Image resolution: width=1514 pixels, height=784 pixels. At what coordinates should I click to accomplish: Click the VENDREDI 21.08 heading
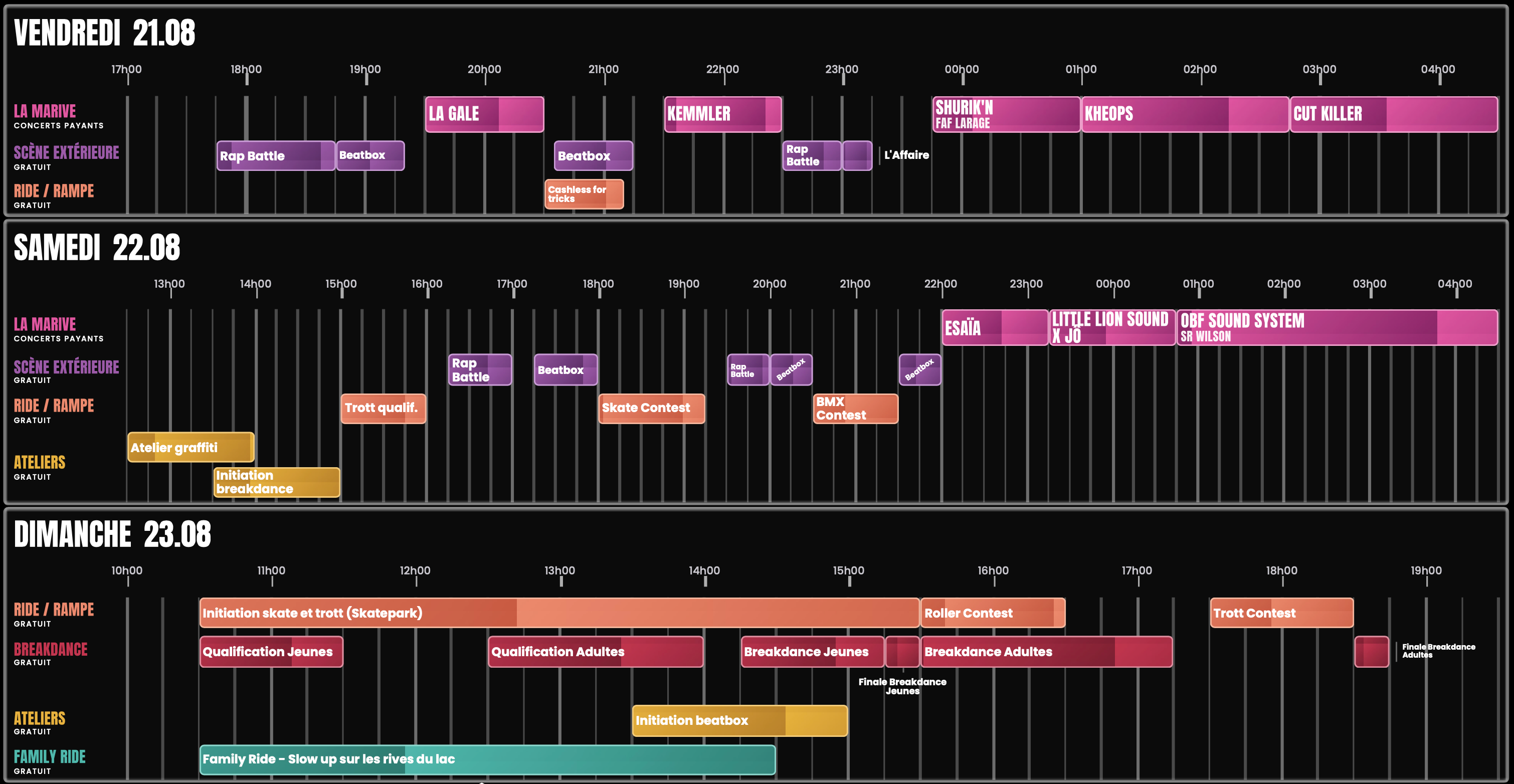(105, 33)
